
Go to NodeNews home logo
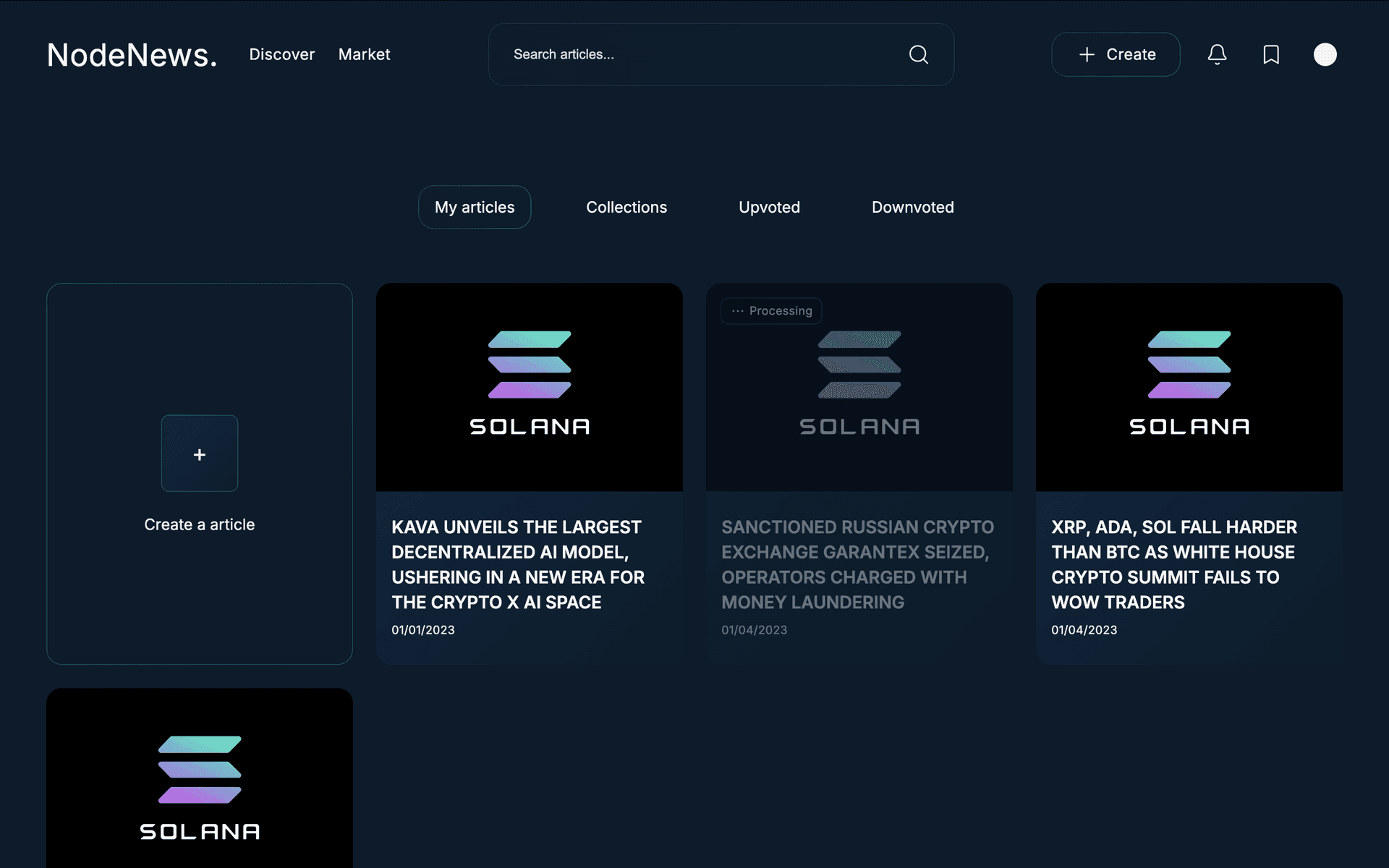[132, 55]
